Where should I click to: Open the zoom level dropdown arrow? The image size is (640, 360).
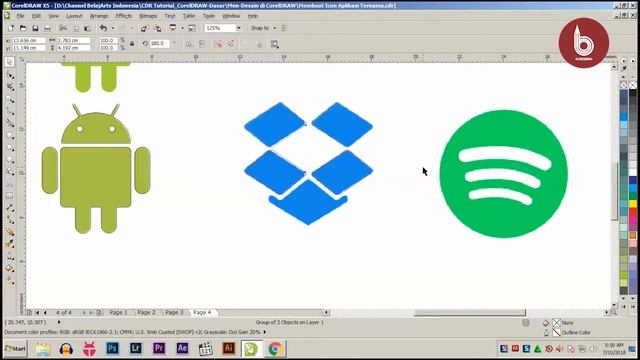(239, 28)
